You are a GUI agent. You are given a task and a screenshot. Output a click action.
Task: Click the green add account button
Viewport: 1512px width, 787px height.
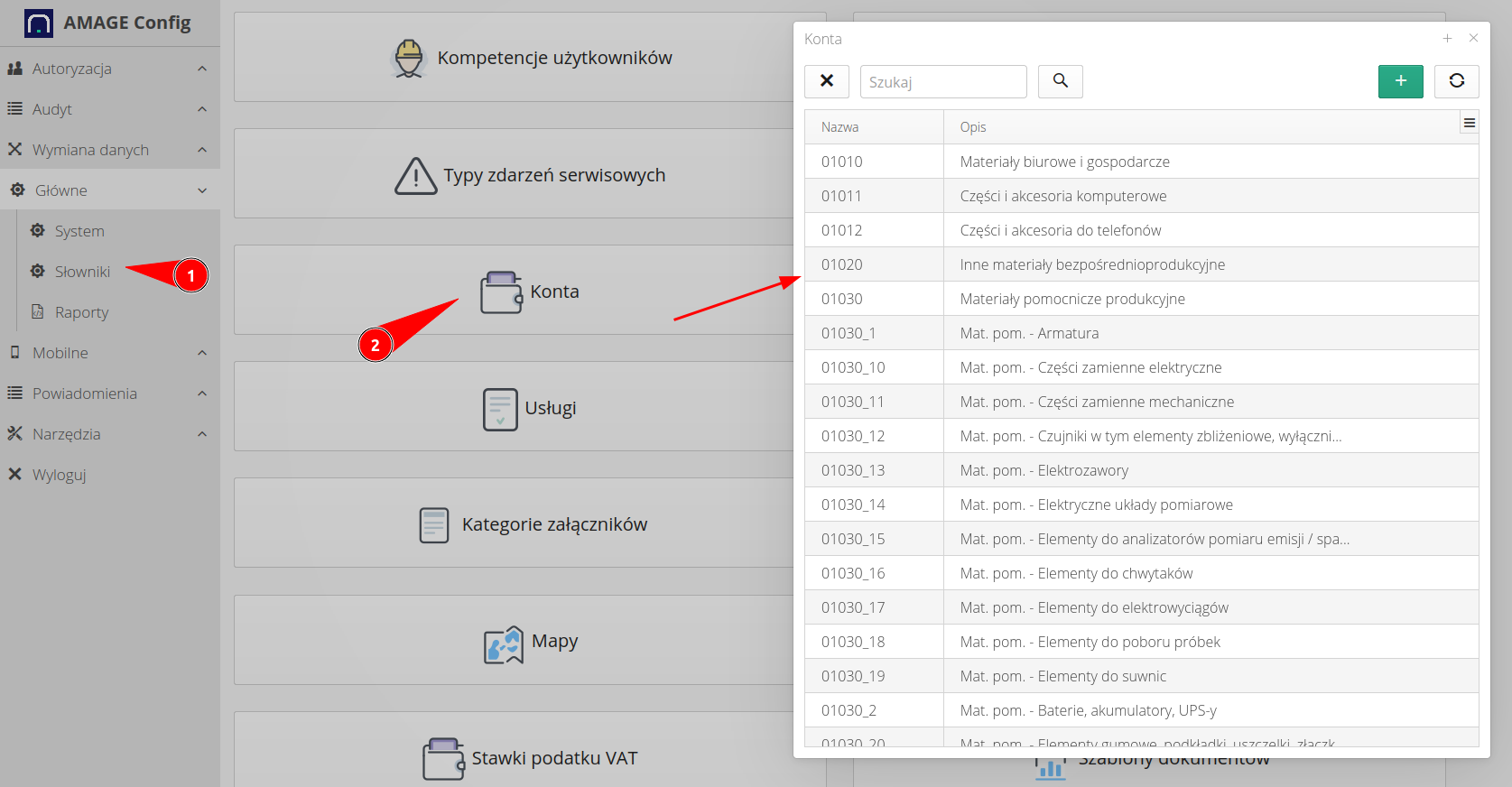tap(1400, 81)
